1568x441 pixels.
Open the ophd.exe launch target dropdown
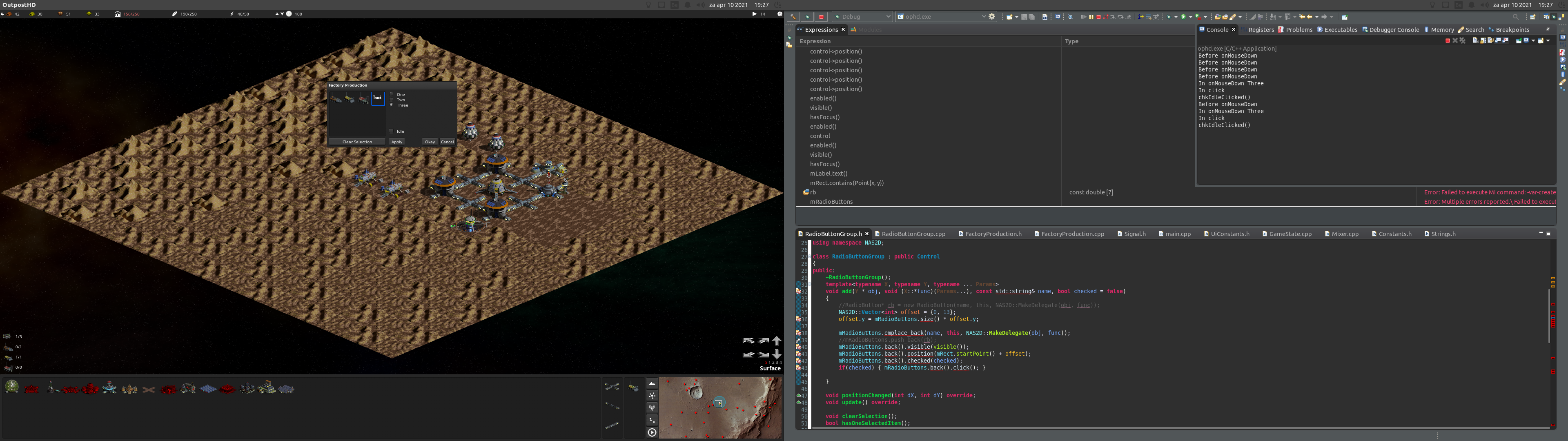coord(985,16)
